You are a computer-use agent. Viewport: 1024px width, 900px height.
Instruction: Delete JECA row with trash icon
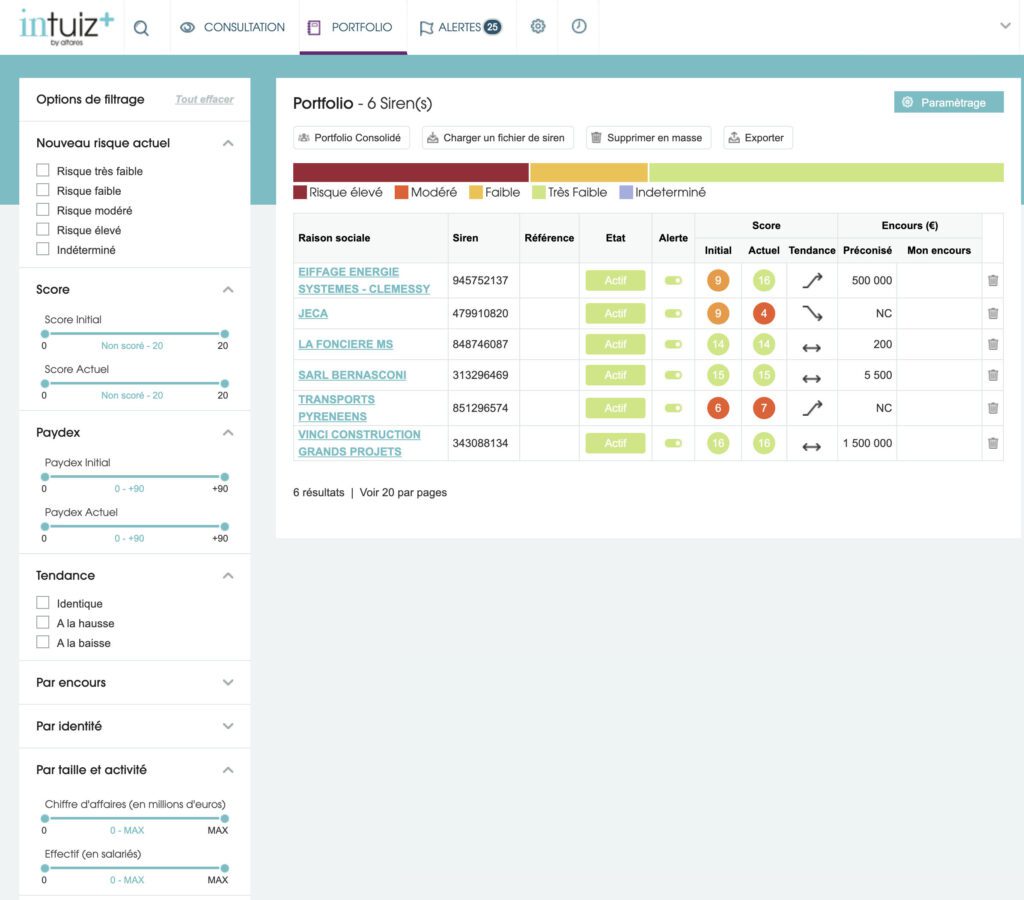coord(993,313)
